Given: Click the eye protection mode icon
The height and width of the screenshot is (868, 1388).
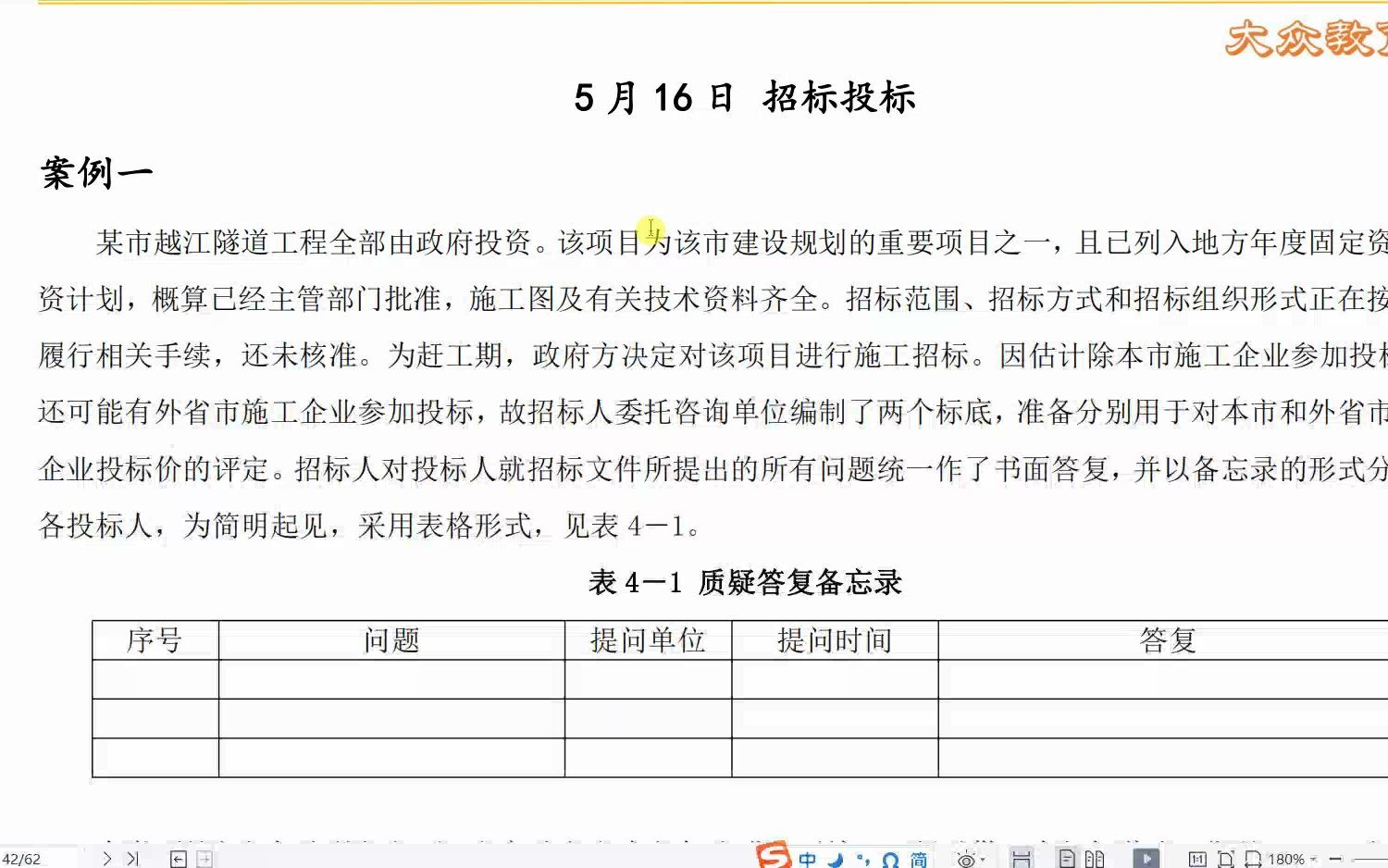Looking at the screenshot, I should [x=966, y=858].
